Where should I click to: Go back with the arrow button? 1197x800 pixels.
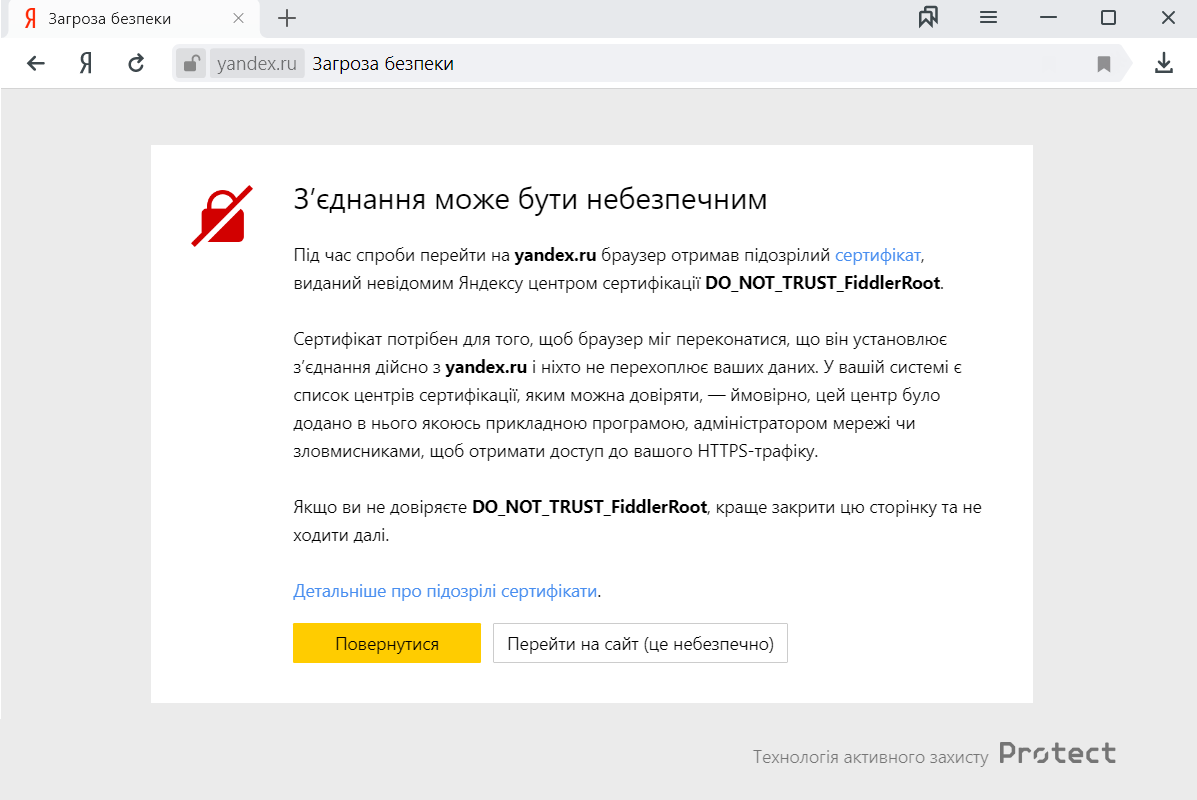[x=36, y=63]
